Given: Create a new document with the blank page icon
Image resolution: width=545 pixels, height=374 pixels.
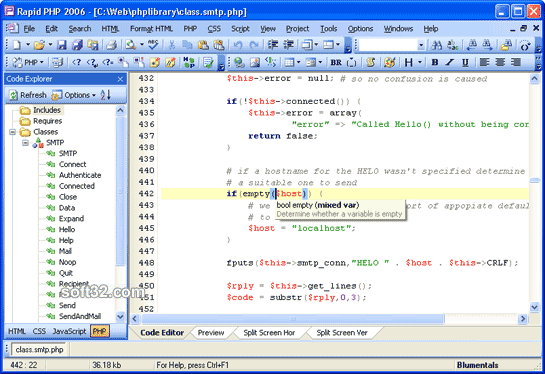Looking at the screenshot, I should pos(16,45).
